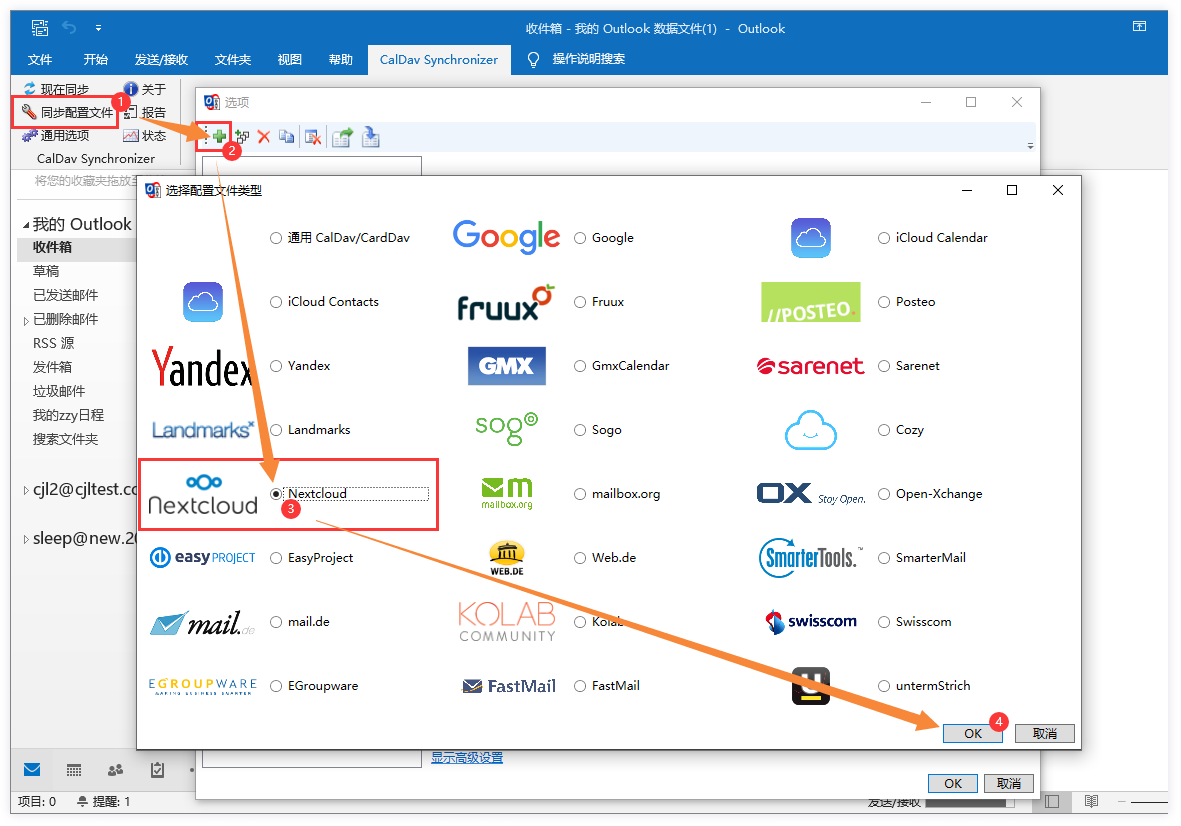Open Ribbon Display Options in title bar

(1140, 26)
